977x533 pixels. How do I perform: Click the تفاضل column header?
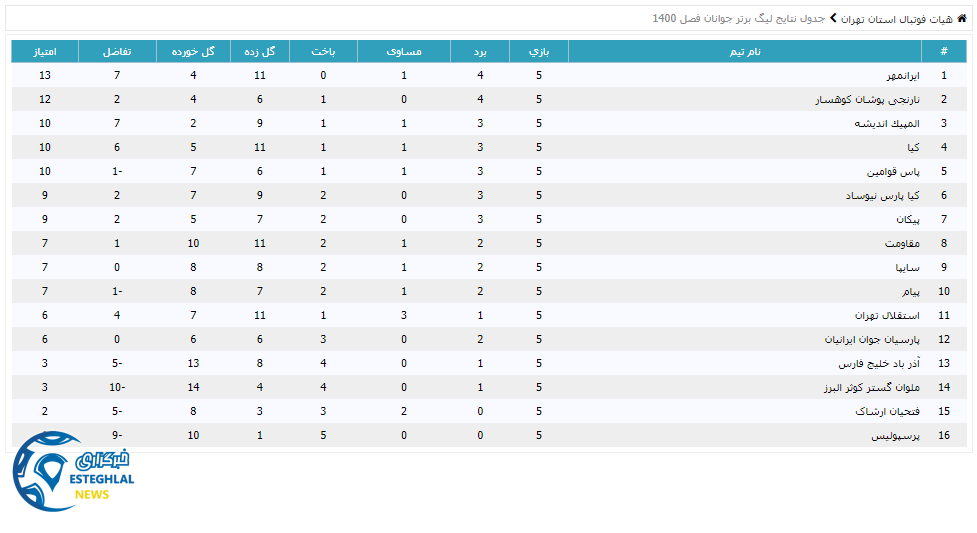[x=117, y=52]
